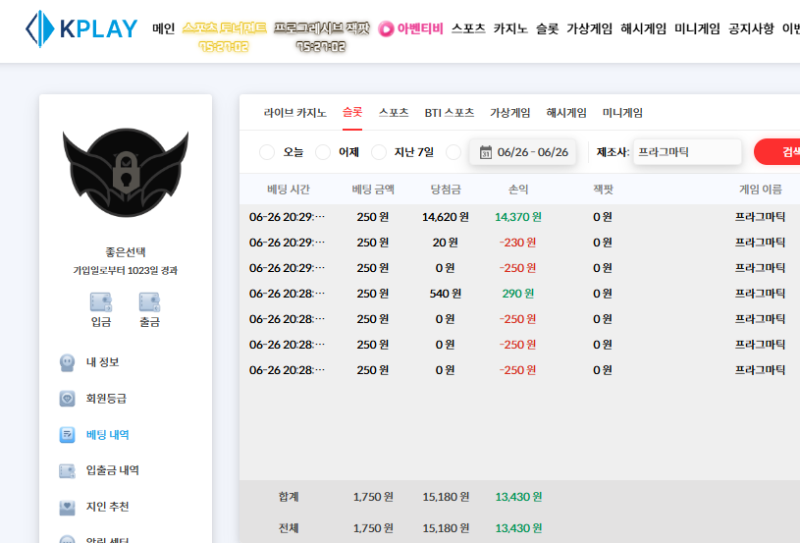Switch to the 라이브 카지노 tab

coord(295,113)
